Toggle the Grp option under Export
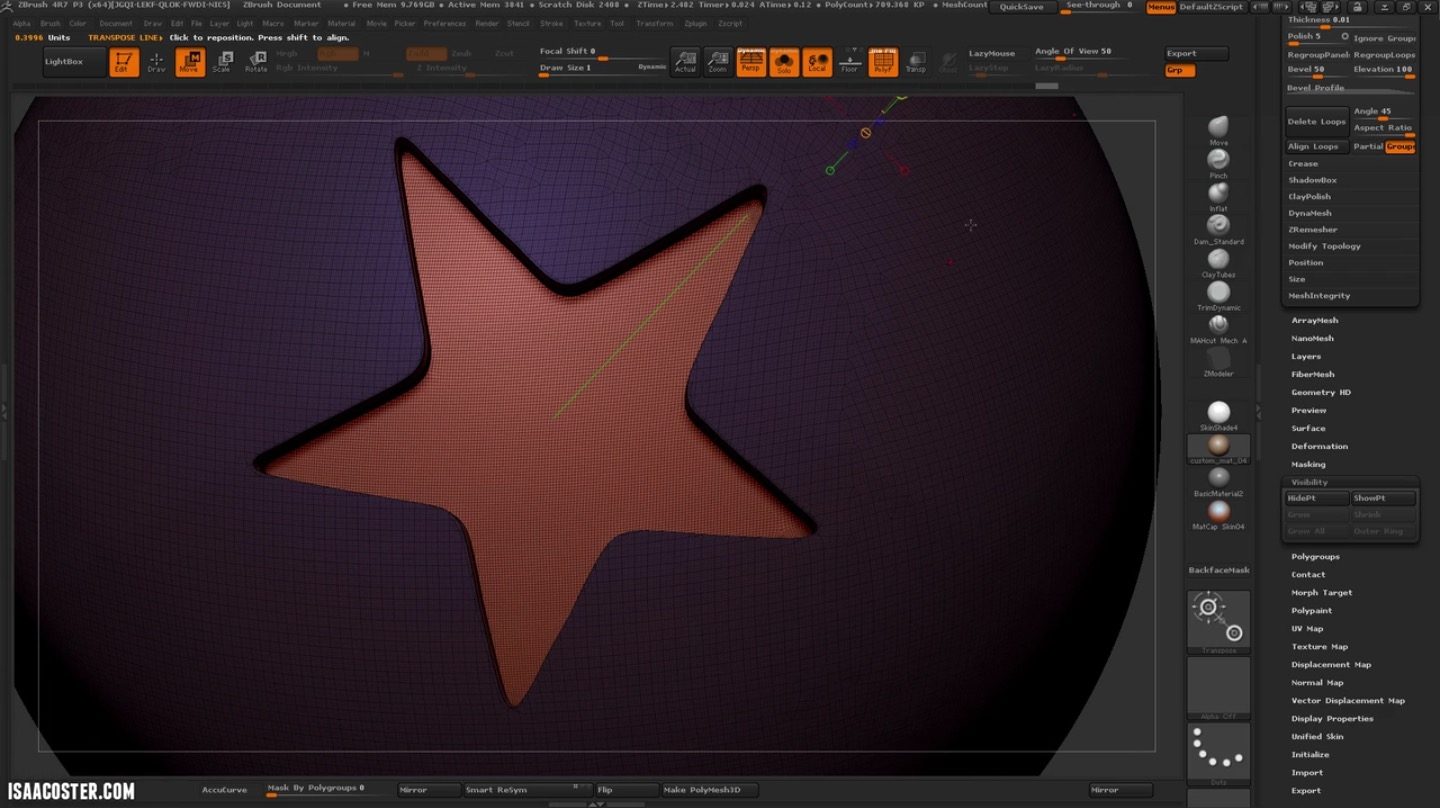Screen dimensions: 1440x808 pyautogui.click(x=1180, y=70)
